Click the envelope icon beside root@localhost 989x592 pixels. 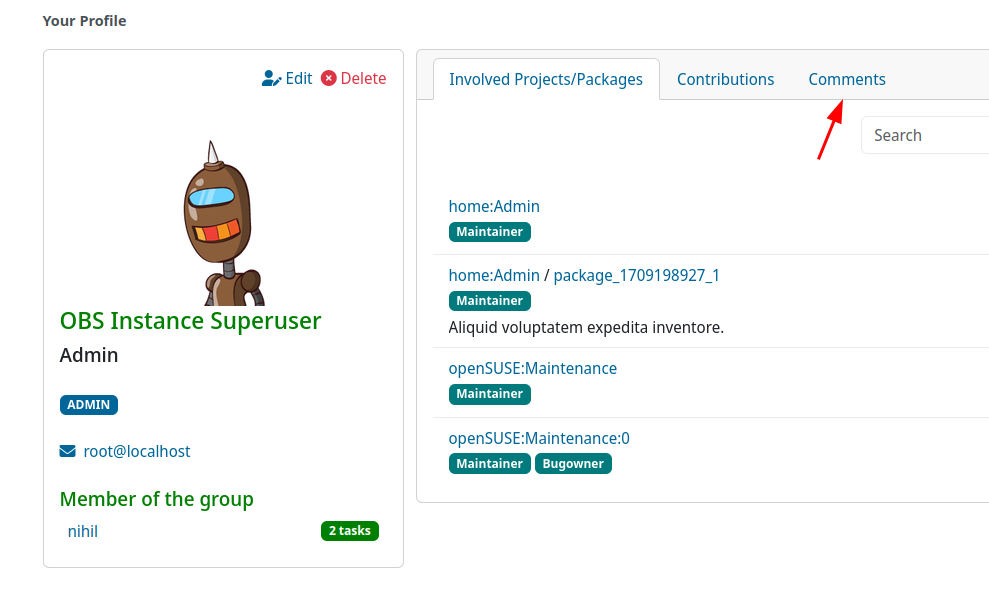coord(66,450)
